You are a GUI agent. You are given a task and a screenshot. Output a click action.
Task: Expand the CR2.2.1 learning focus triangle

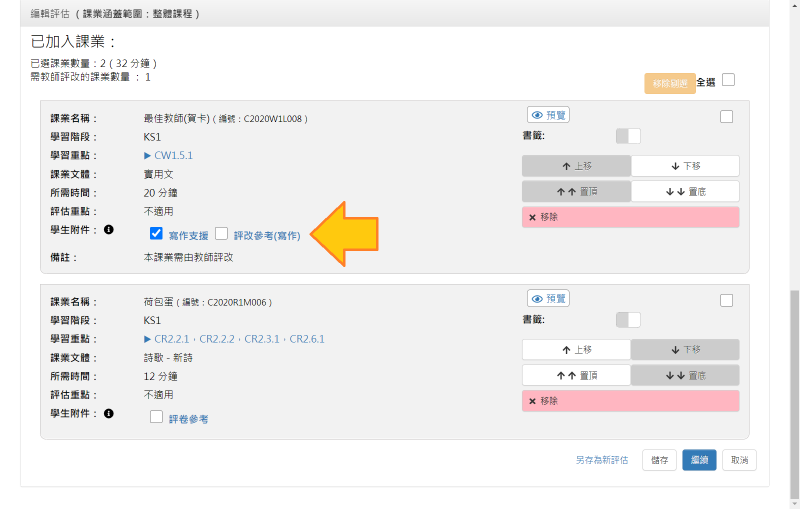pyautogui.click(x=148, y=339)
